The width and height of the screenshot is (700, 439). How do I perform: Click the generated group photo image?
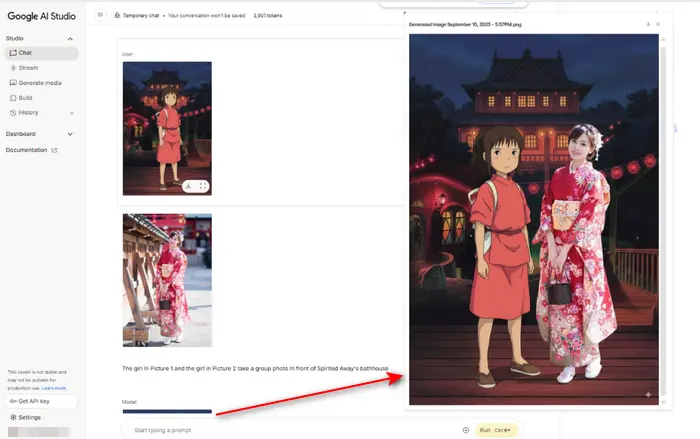533,219
